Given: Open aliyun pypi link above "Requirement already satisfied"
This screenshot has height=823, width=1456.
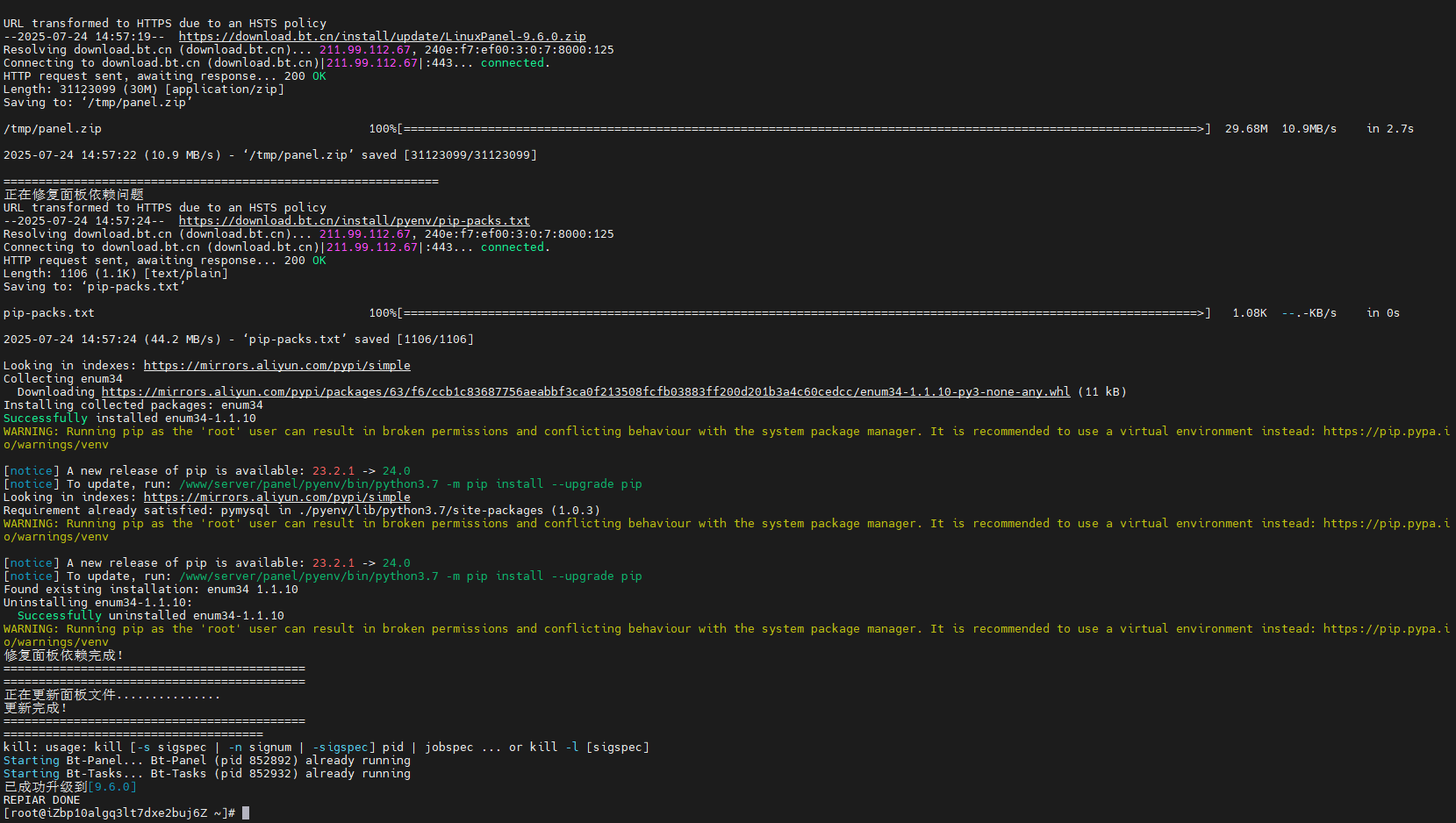Looking at the screenshot, I should tap(276, 497).
